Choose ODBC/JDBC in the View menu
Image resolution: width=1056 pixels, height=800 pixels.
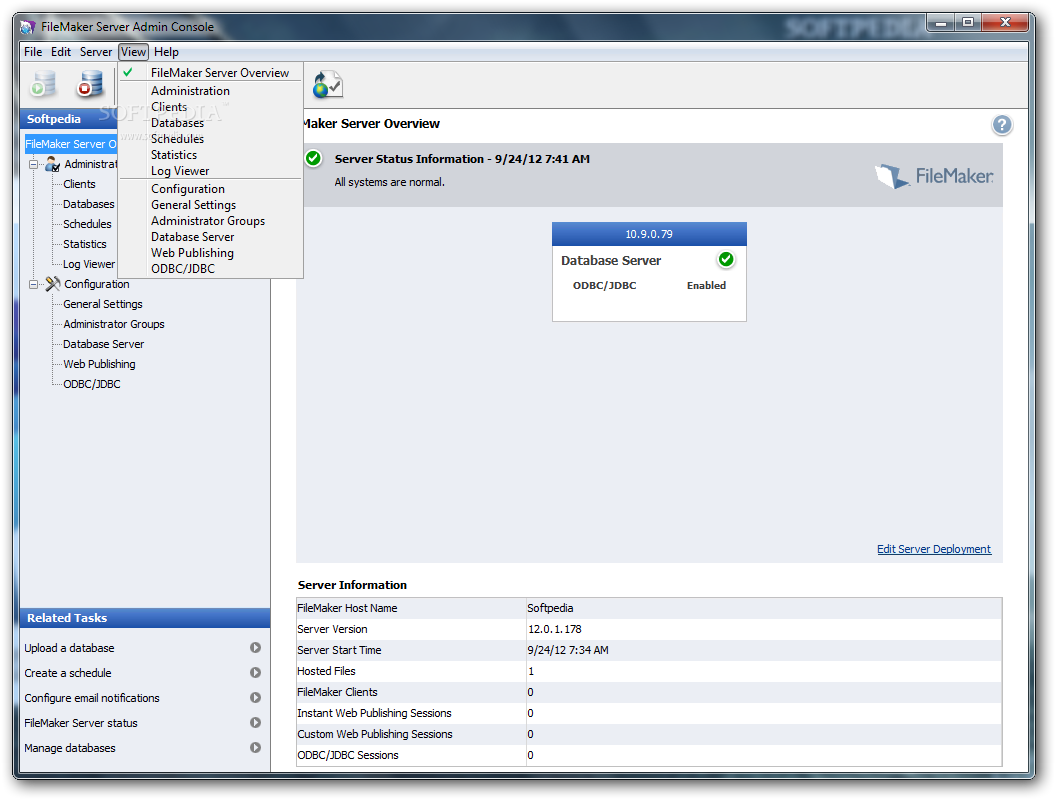211,269
